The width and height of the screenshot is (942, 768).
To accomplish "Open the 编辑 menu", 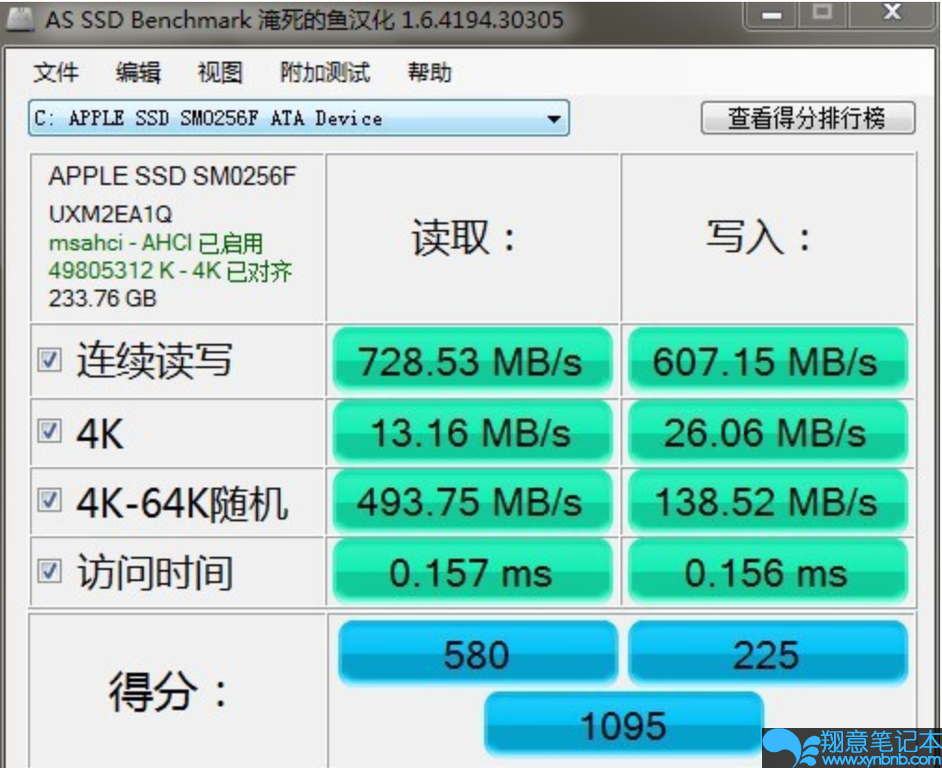I will pos(138,73).
